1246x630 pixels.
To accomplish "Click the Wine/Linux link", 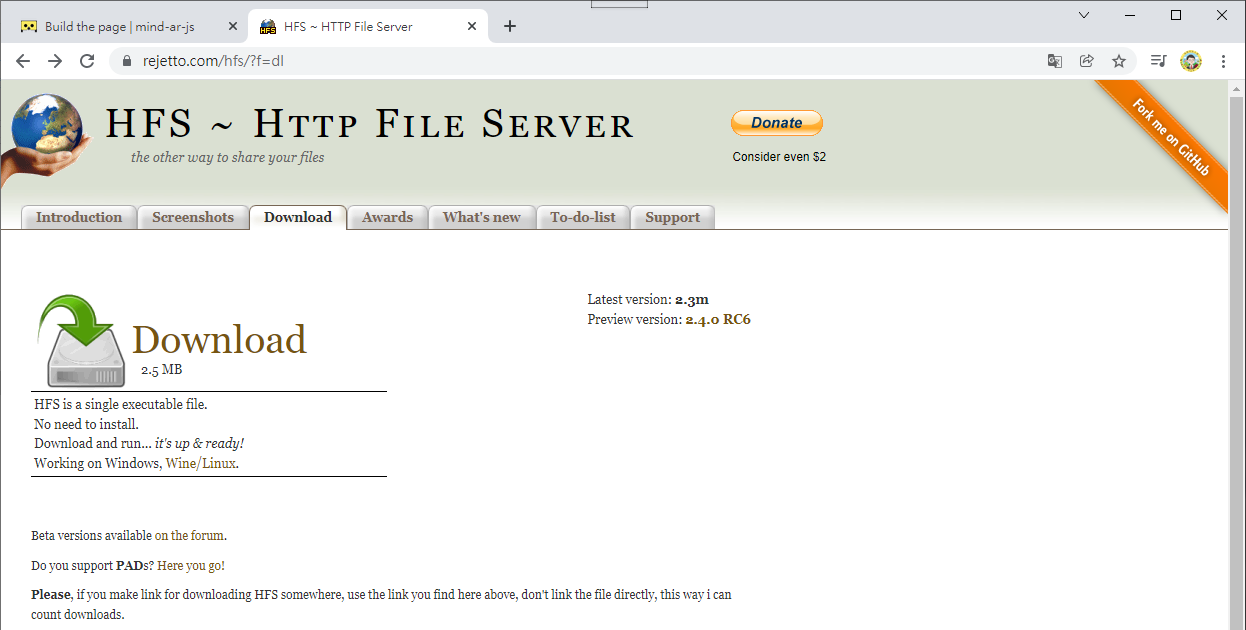I will click(201, 464).
